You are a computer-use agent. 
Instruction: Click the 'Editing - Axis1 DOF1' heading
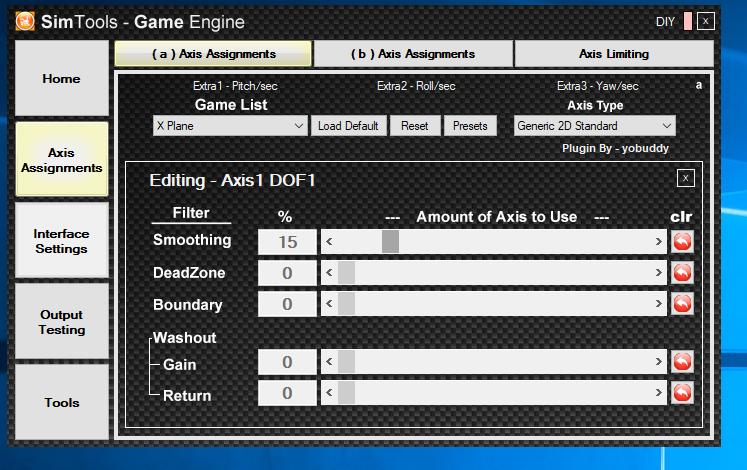pyautogui.click(x=232, y=180)
